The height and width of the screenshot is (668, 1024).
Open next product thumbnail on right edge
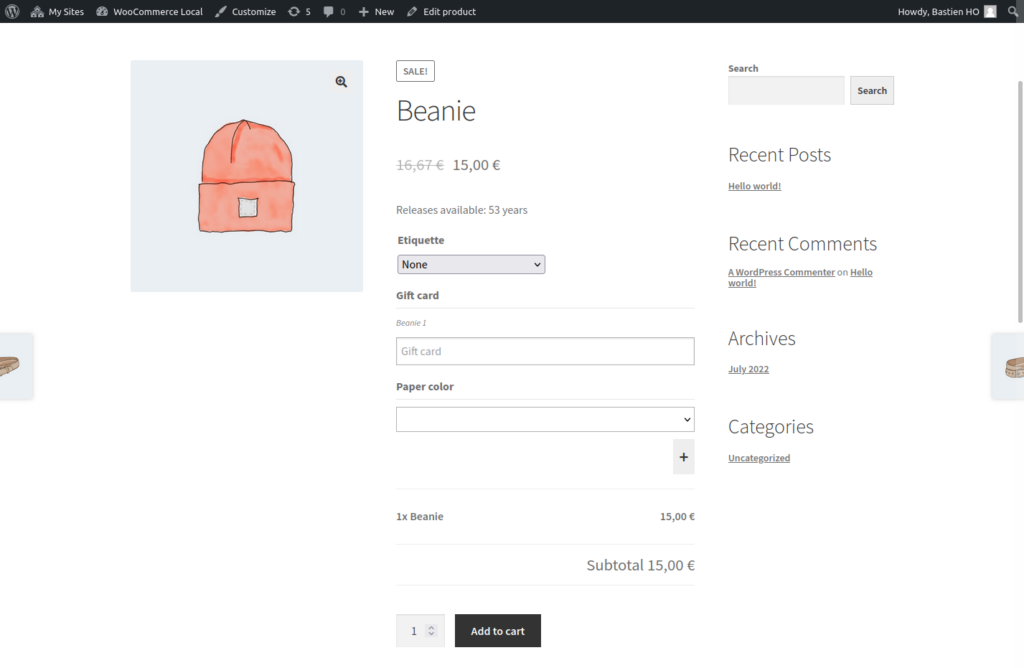(1010, 366)
